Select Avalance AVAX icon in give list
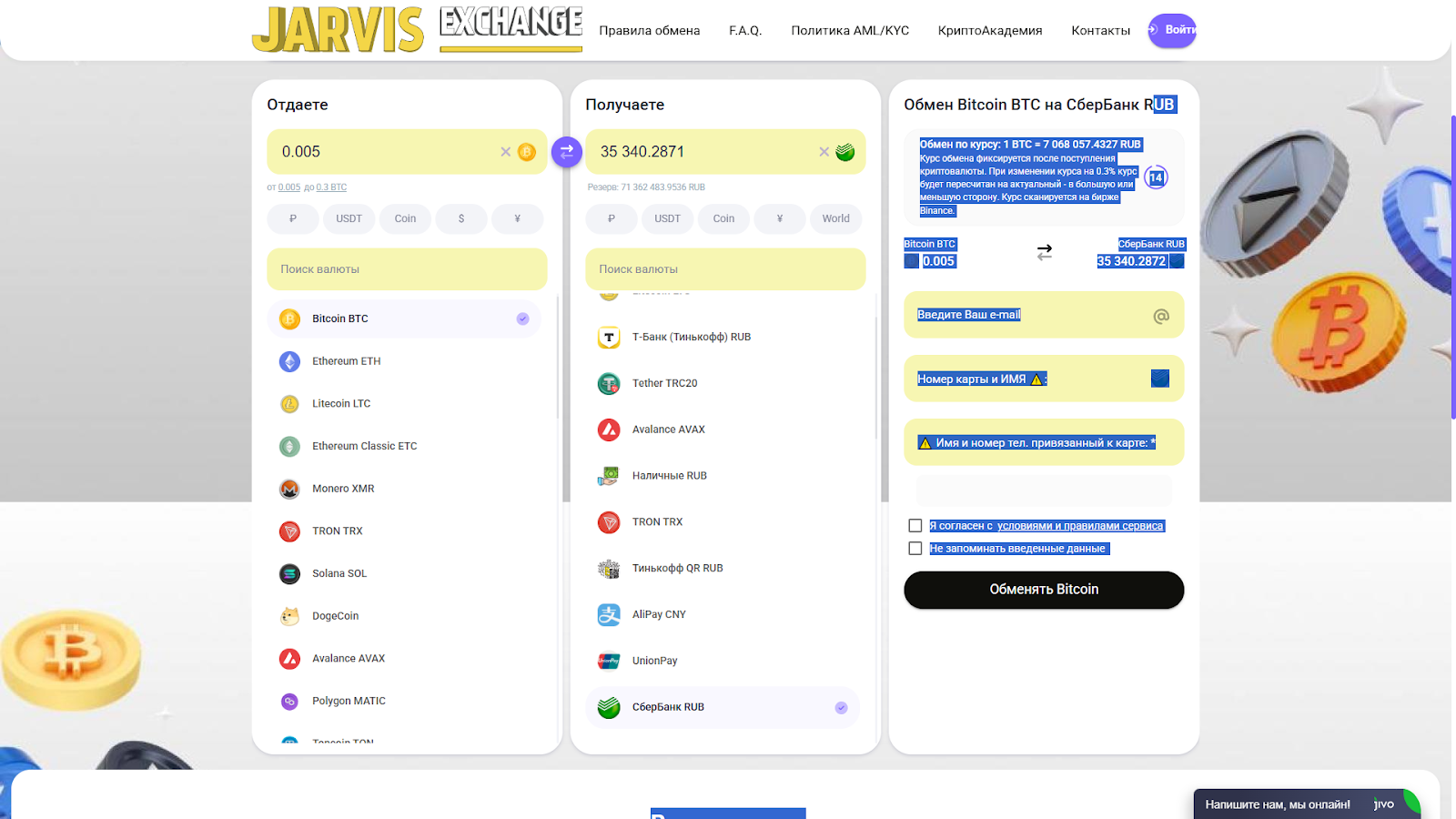The width and height of the screenshot is (1456, 819). (x=289, y=659)
